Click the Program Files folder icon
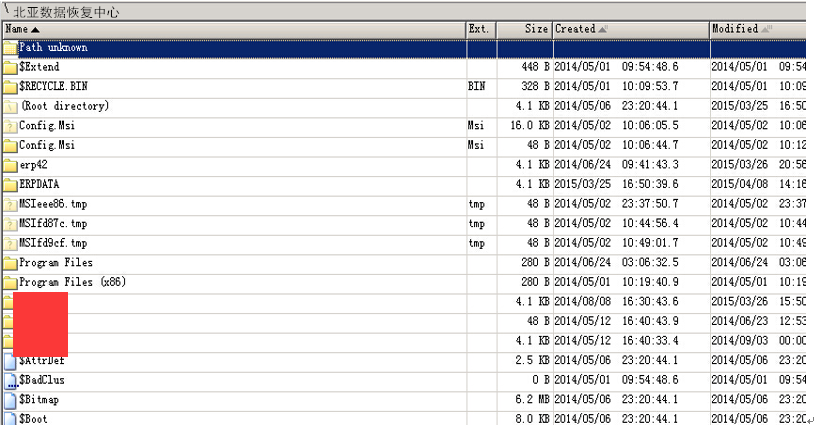Viewport: 821px width, 425px height. pyautogui.click(x=10, y=263)
